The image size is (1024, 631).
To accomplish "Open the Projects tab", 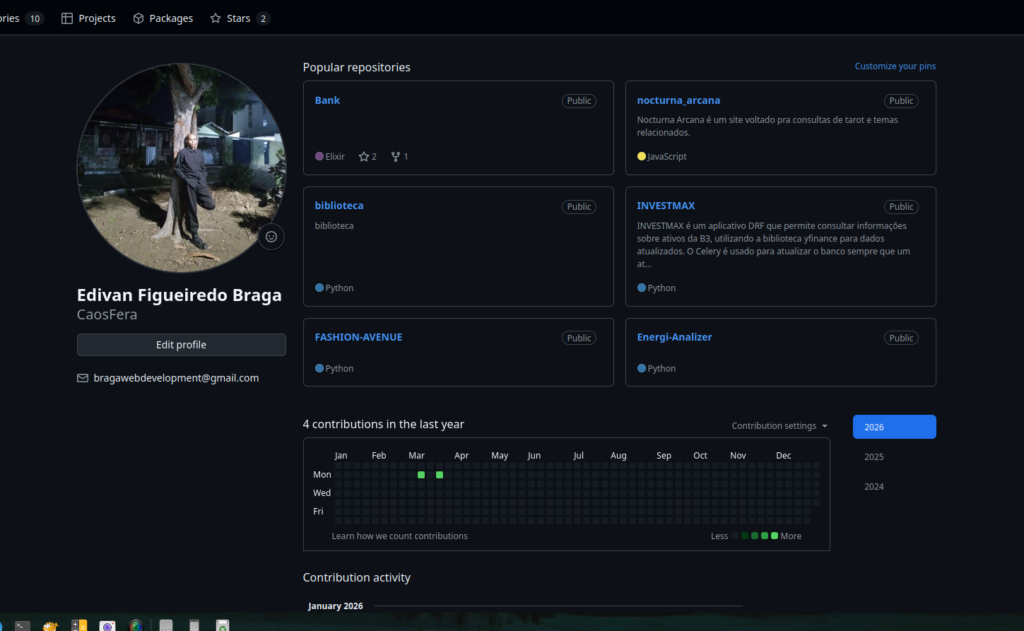I will coord(88,18).
